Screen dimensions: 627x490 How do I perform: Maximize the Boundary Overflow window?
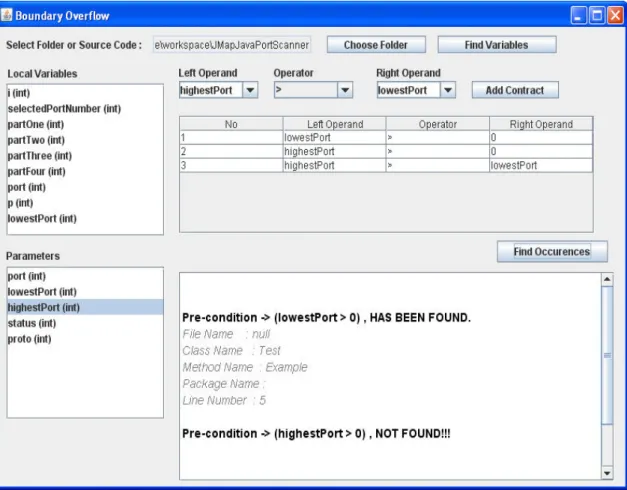(x=597, y=16)
